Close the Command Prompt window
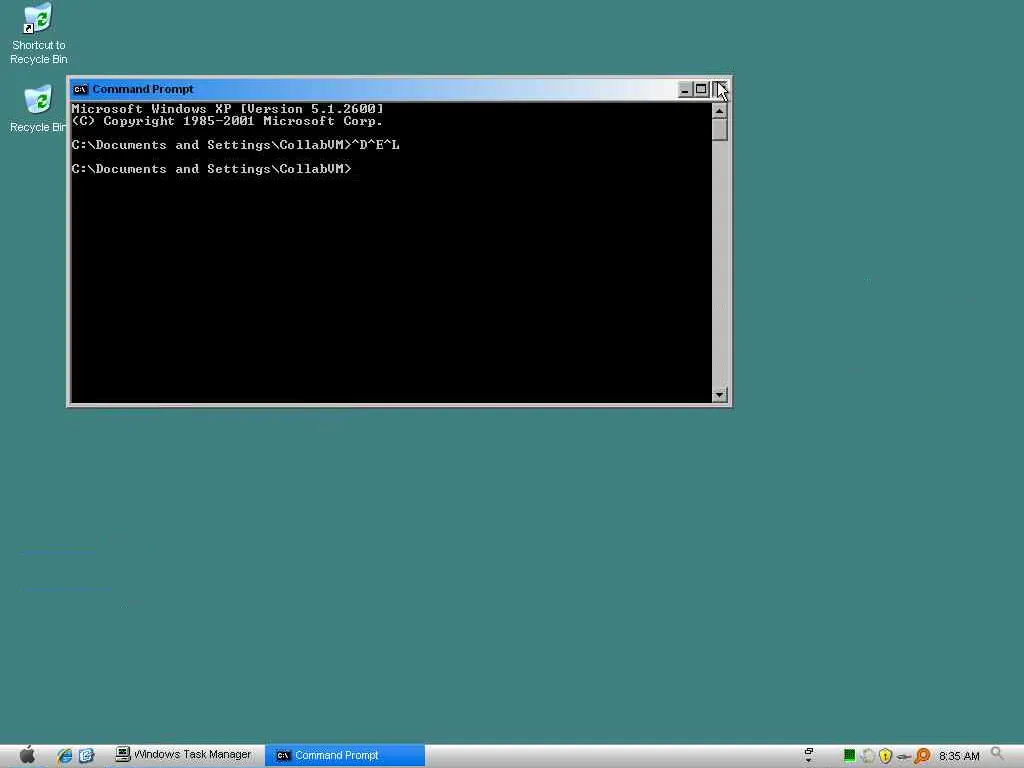The image size is (1024, 768). tap(720, 89)
